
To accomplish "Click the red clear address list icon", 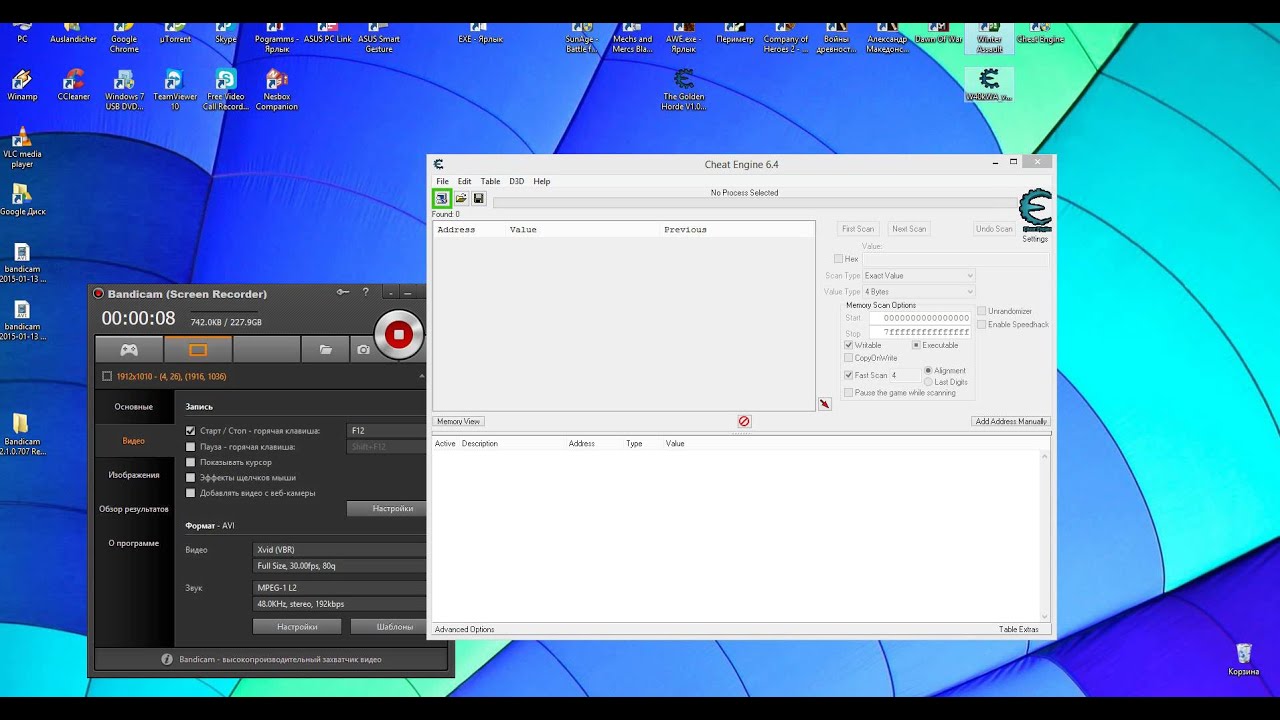I will [x=744, y=422].
